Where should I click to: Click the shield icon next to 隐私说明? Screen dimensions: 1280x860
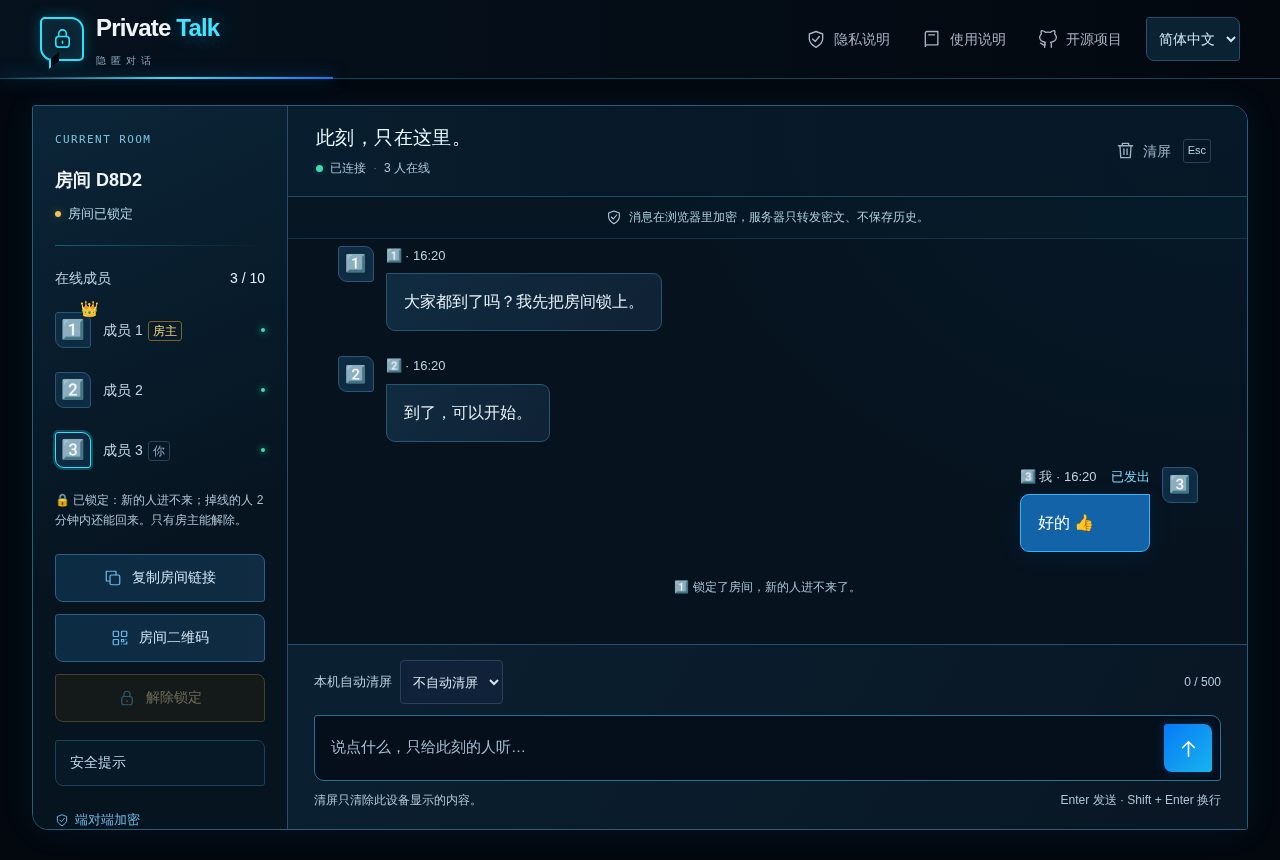point(816,39)
